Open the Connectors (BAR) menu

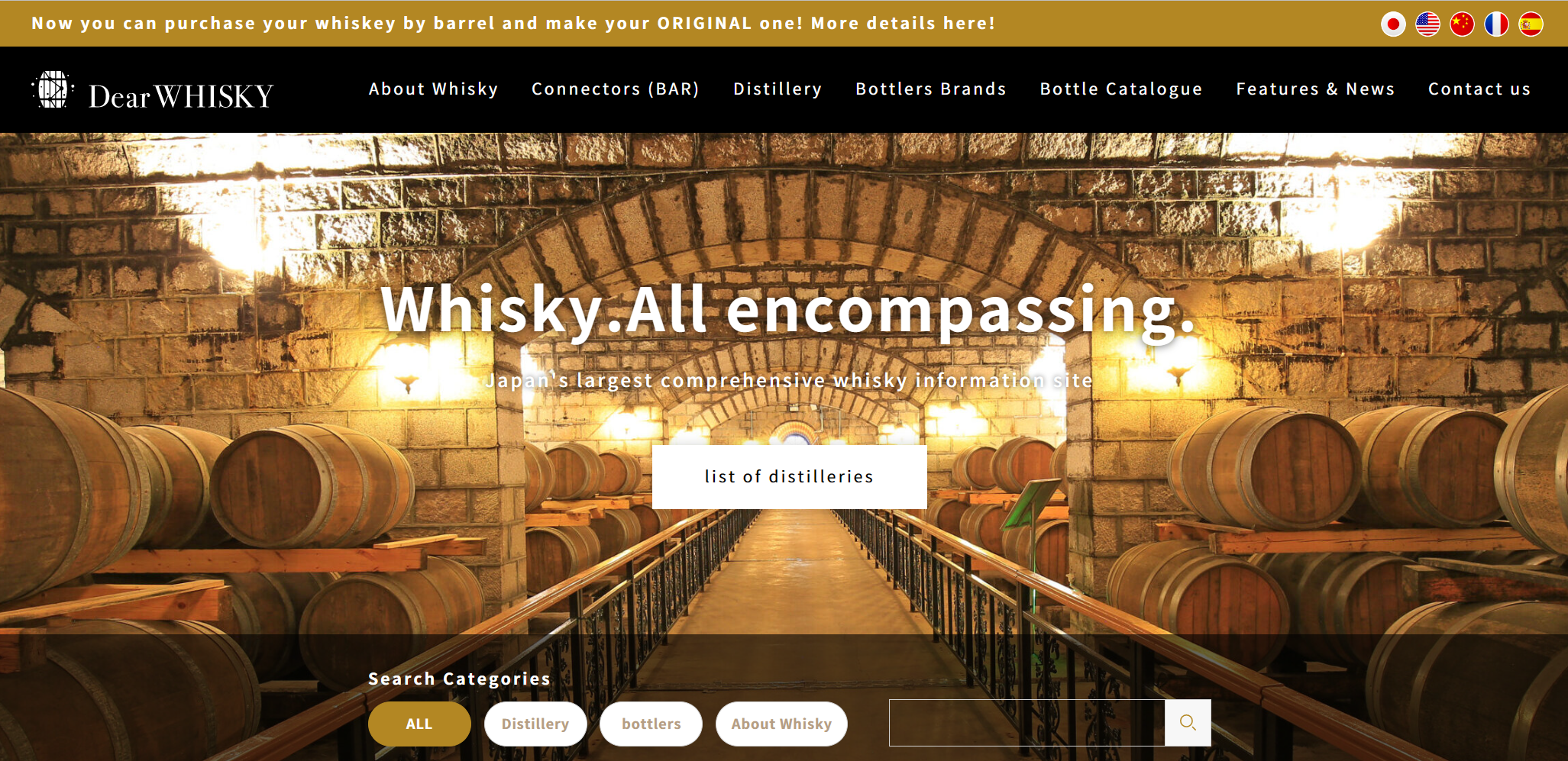click(x=616, y=89)
